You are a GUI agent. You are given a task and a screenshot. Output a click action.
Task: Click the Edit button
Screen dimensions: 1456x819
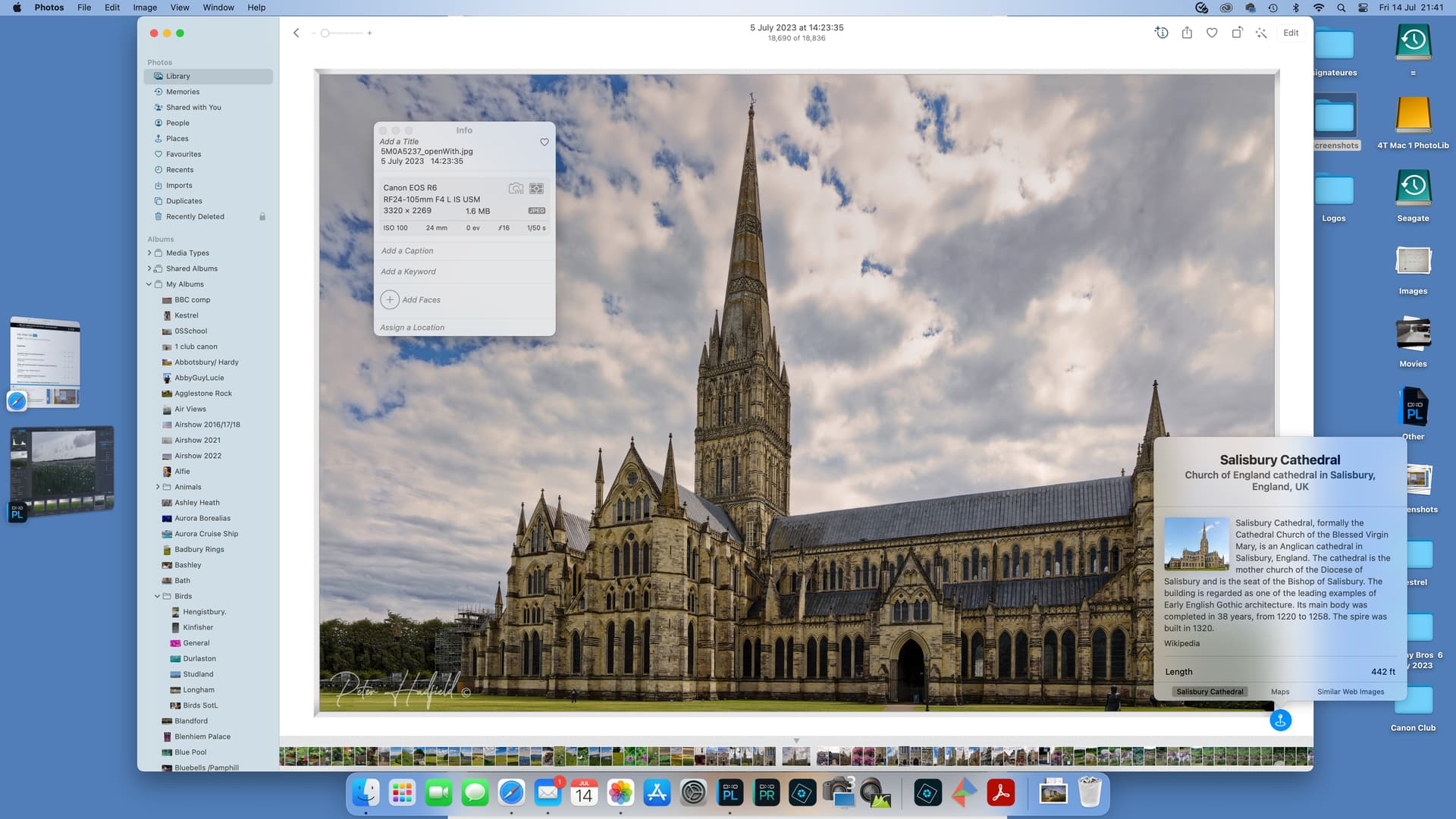[1291, 33]
